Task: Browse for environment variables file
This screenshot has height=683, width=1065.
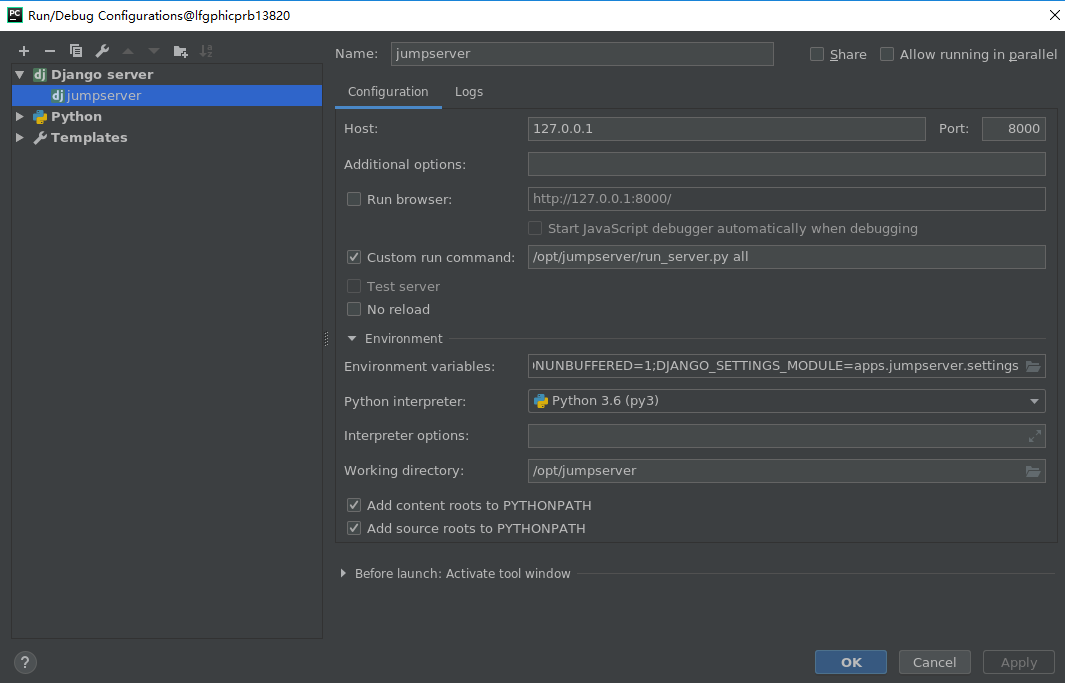Action: point(1033,366)
